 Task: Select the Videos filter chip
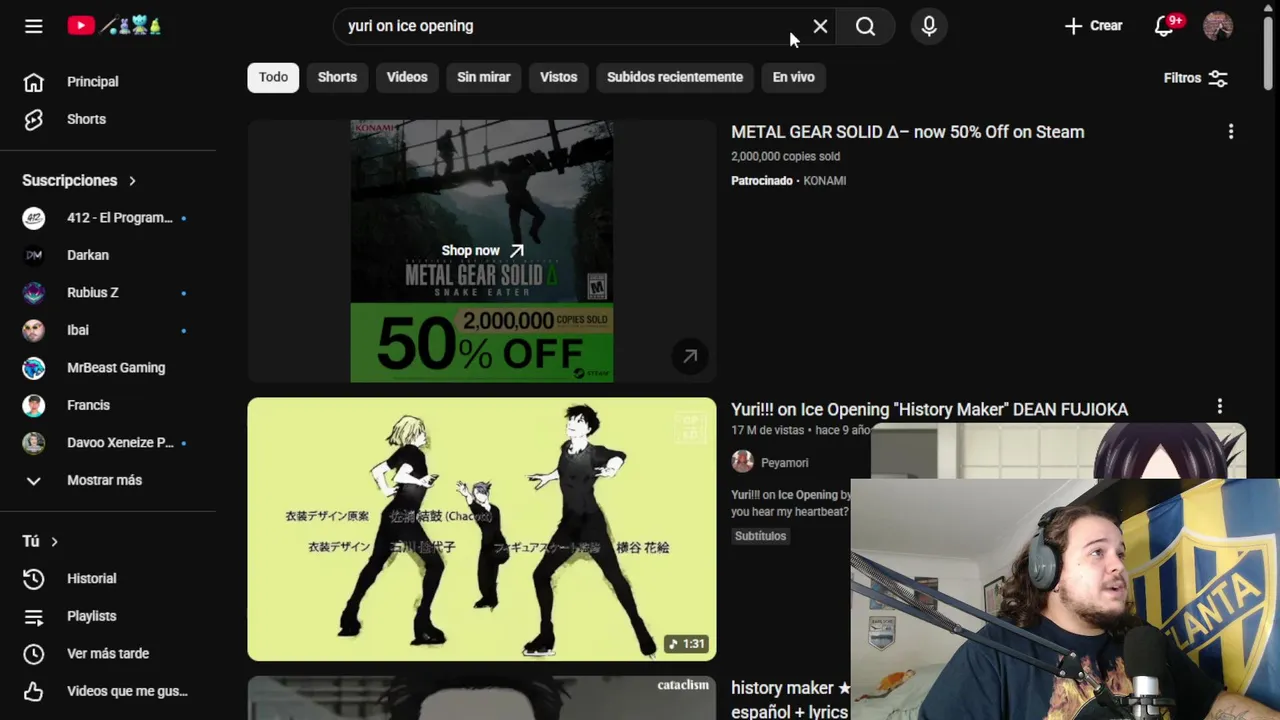[407, 77]
